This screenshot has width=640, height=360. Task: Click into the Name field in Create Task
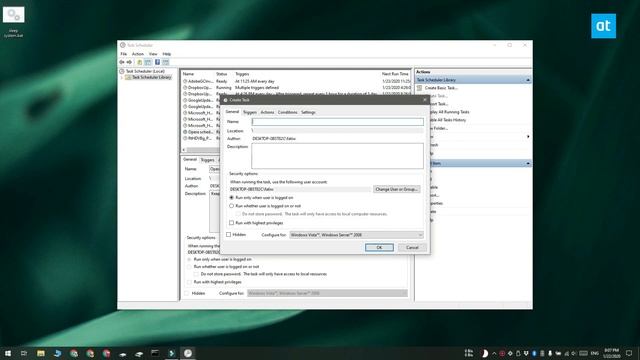(x=338, y=122)
